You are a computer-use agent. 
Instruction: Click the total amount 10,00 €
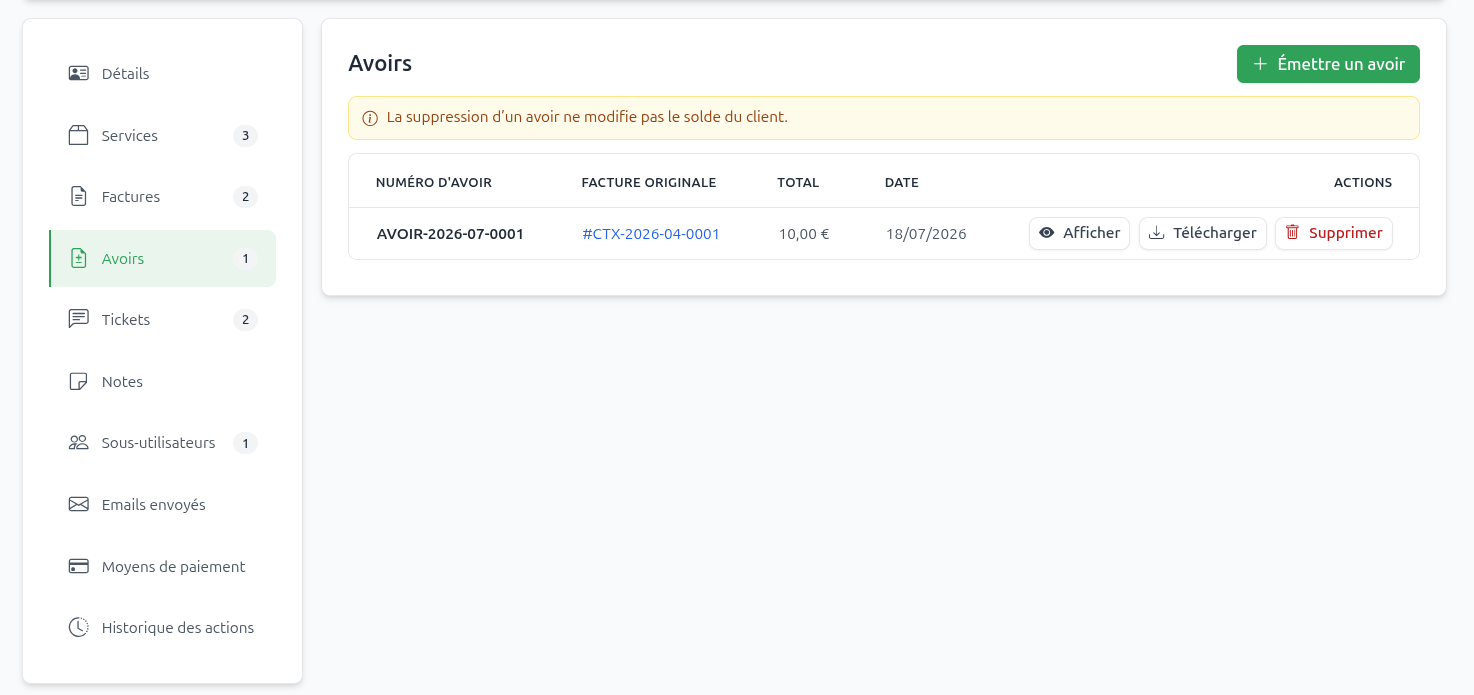click(804, 234)
